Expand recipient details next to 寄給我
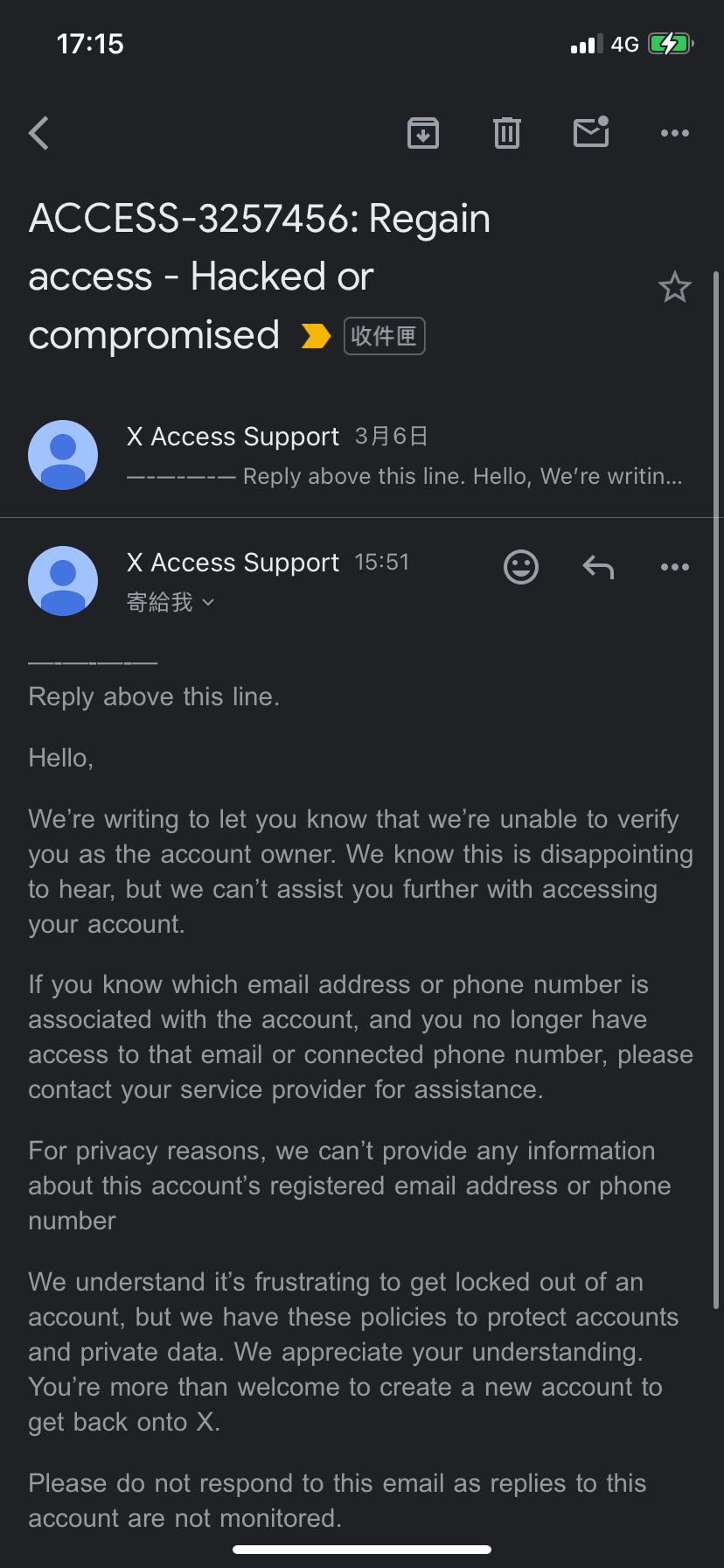 click(208, 602)
